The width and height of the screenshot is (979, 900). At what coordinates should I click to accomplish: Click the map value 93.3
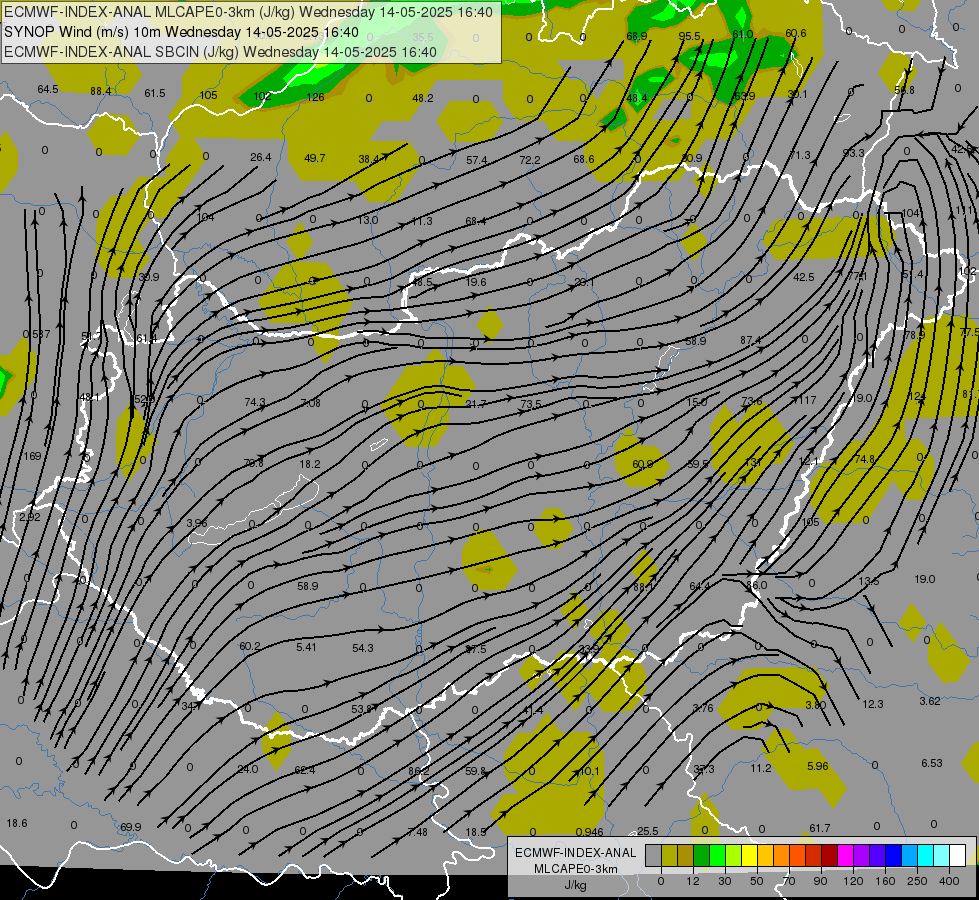(854, 153)
